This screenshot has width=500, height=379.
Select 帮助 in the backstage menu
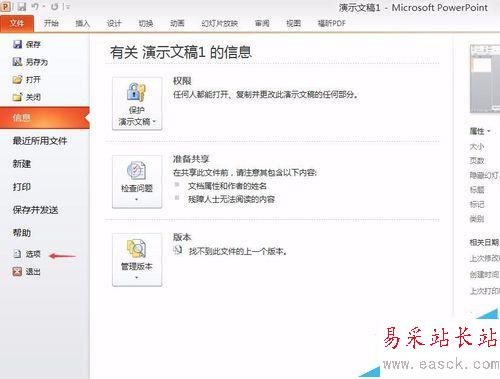(22, 233)
